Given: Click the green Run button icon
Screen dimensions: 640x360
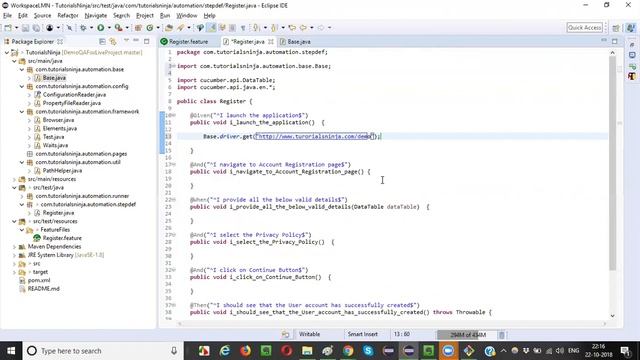Looking at the screenshot, I should tap(100, 28).
